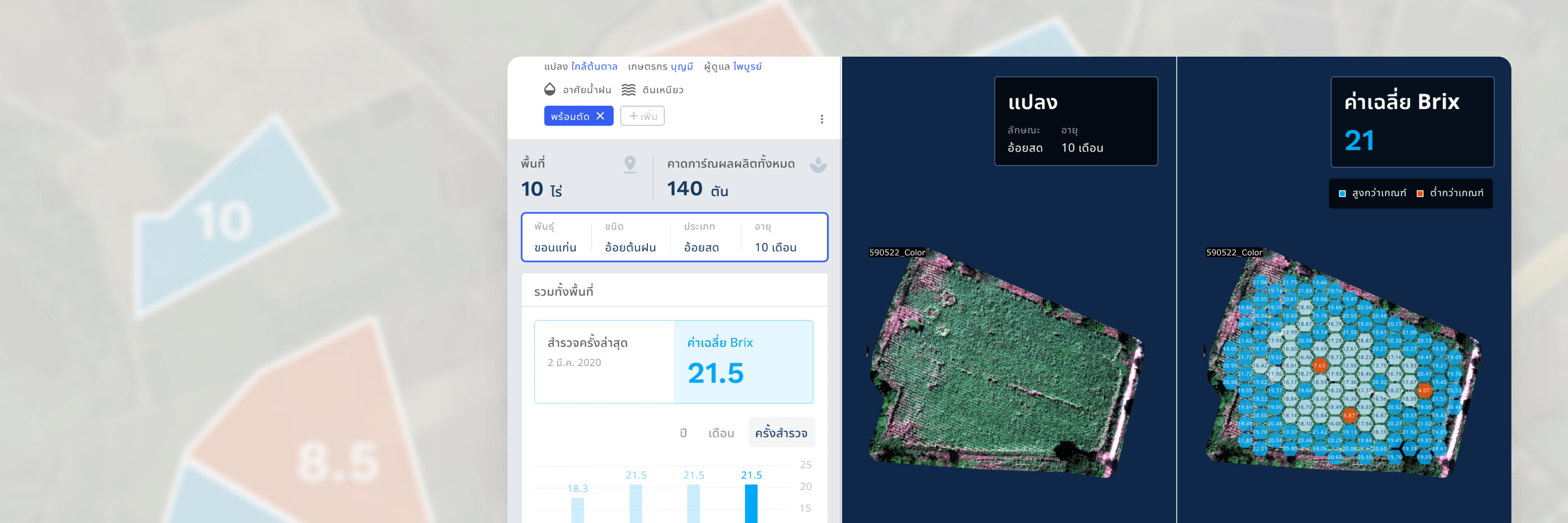Switch to the เดือน chart tab

click(721, 433)
